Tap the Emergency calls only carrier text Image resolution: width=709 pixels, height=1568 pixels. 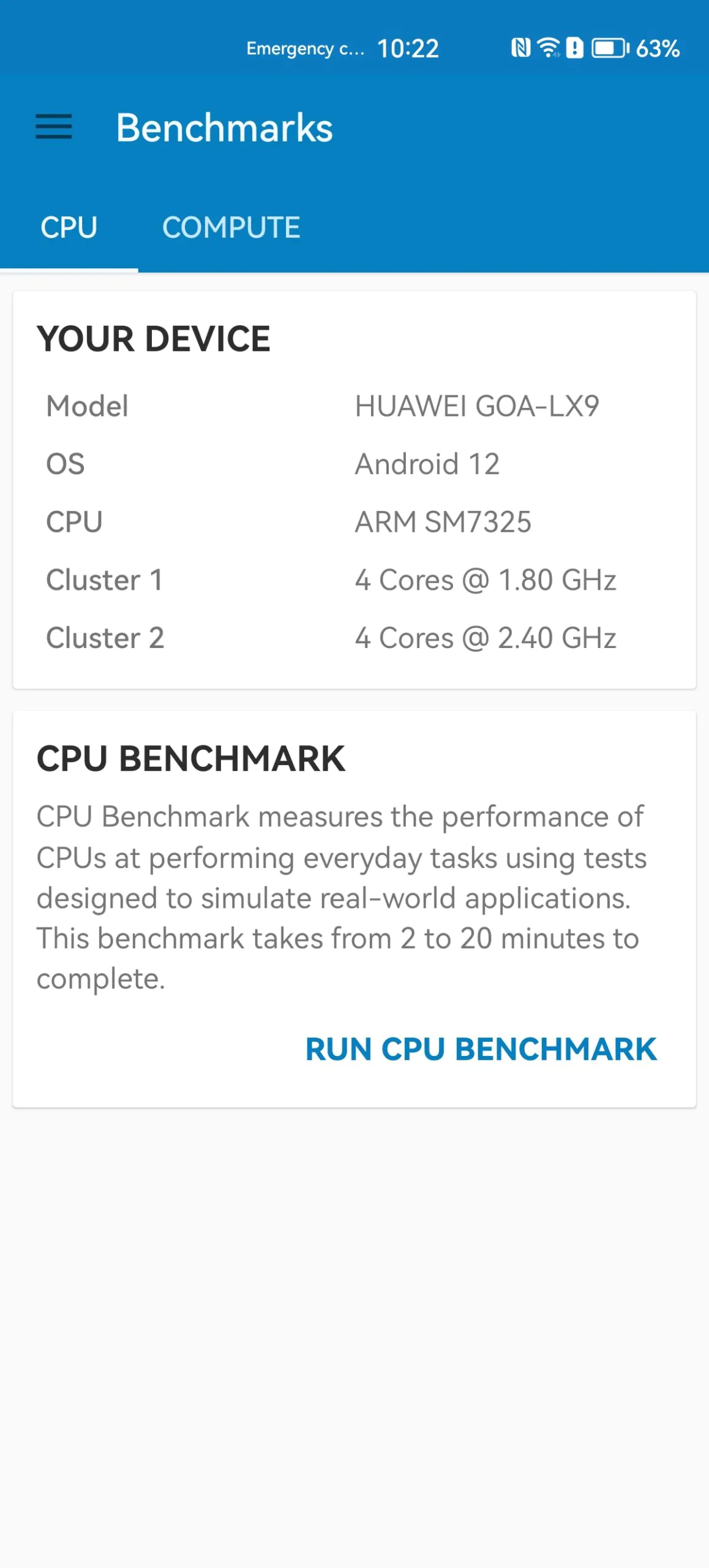[305, 48]
